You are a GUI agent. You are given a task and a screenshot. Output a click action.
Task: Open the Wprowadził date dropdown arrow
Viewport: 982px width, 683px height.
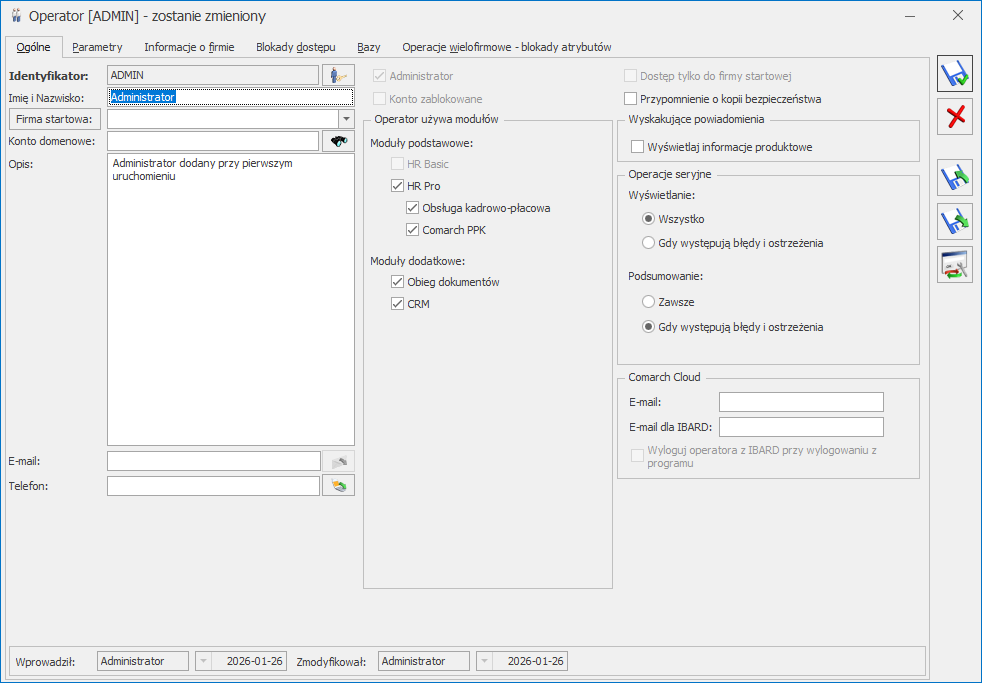click(x=203, y=661)
